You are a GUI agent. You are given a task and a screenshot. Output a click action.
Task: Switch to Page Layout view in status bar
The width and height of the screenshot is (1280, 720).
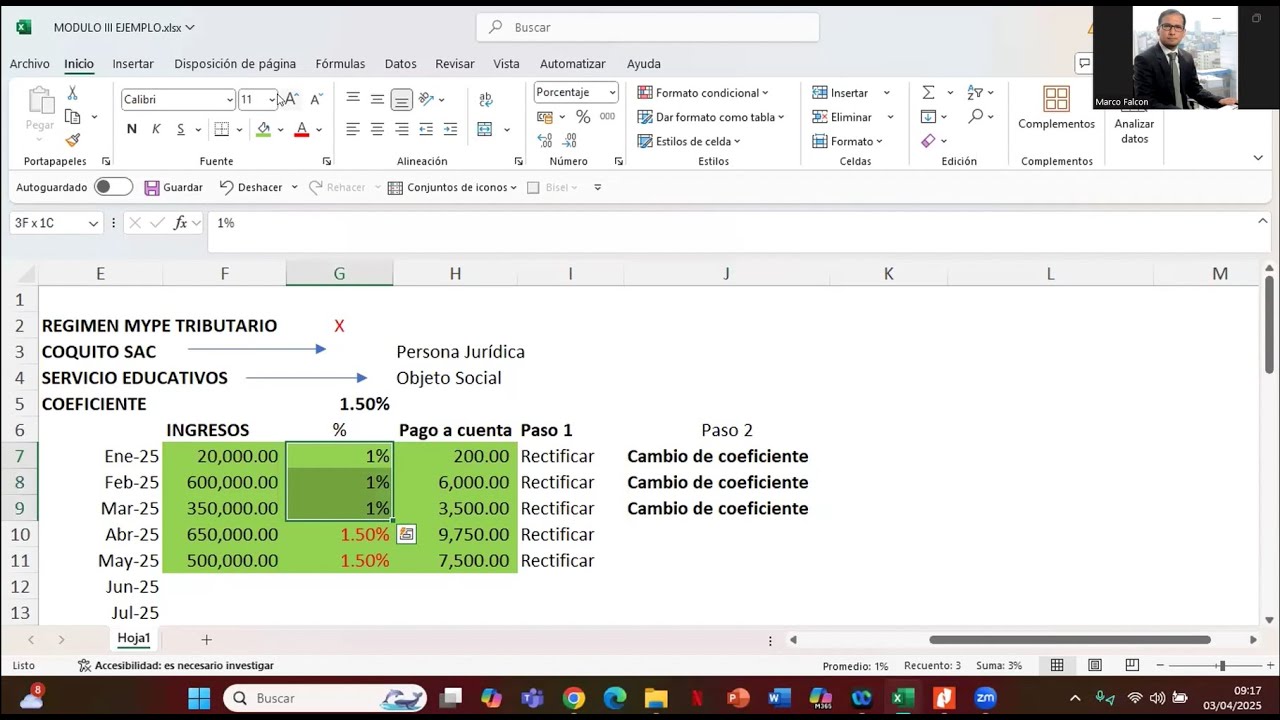pyautogui.click(x=1095, y=665)
